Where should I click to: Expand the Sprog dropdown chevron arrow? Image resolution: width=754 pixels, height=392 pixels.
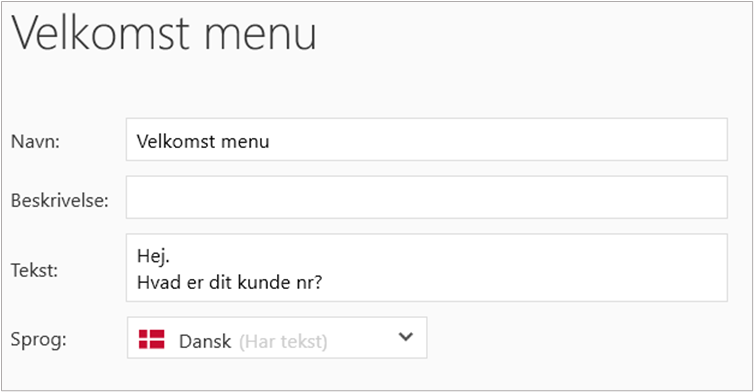pyautogui.click(x=406, y=337)
